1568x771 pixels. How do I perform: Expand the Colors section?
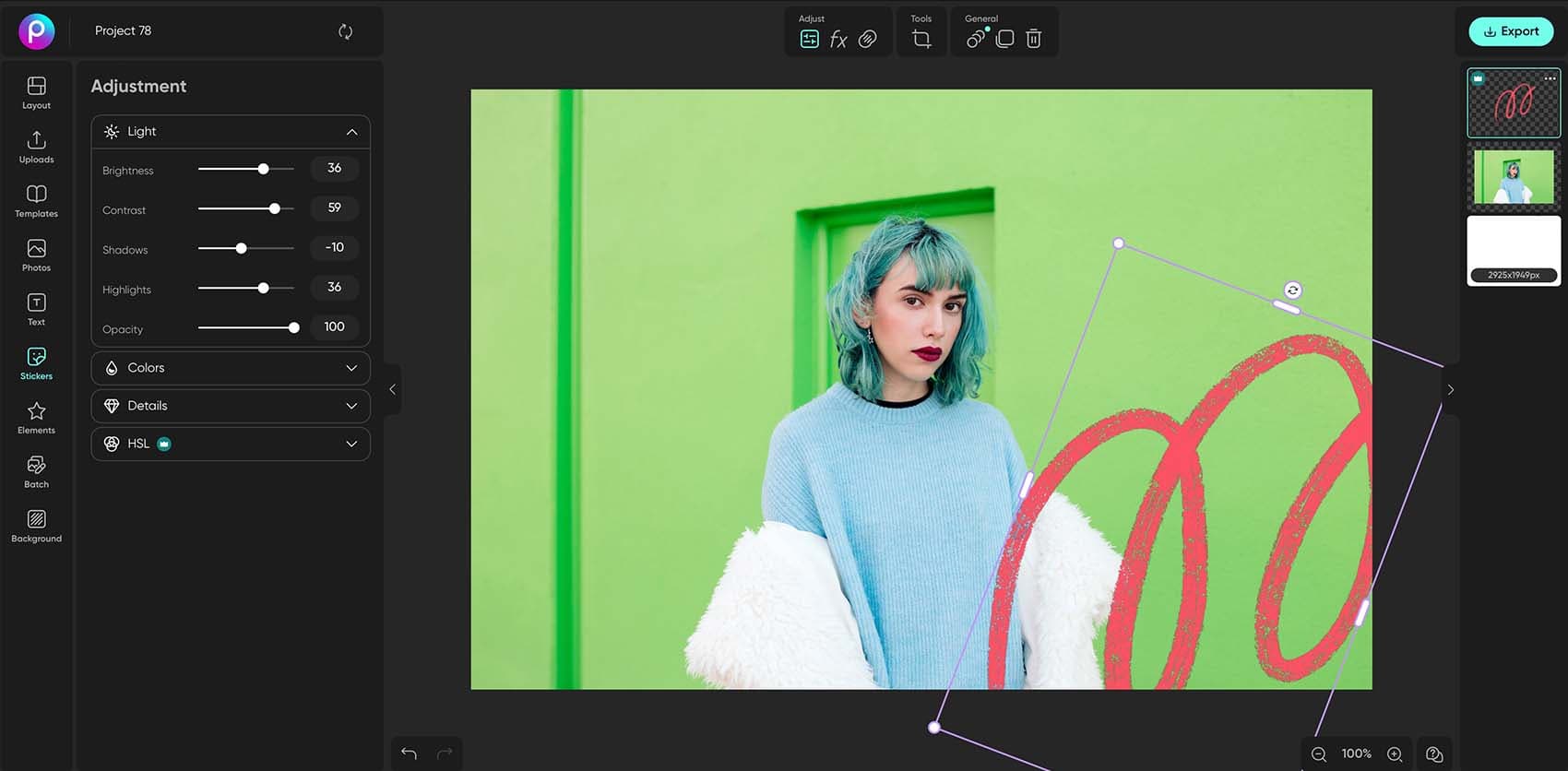tap(231, 368)
